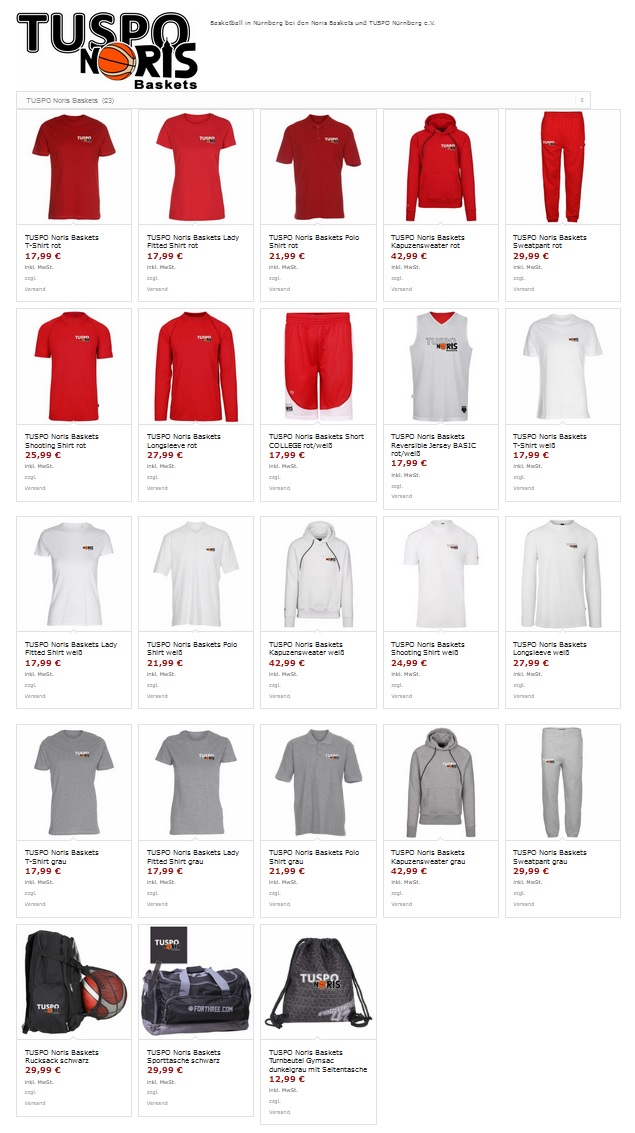Click Versand link under T-Shirt weiß

pyautogui.click(x=523, y=488)
